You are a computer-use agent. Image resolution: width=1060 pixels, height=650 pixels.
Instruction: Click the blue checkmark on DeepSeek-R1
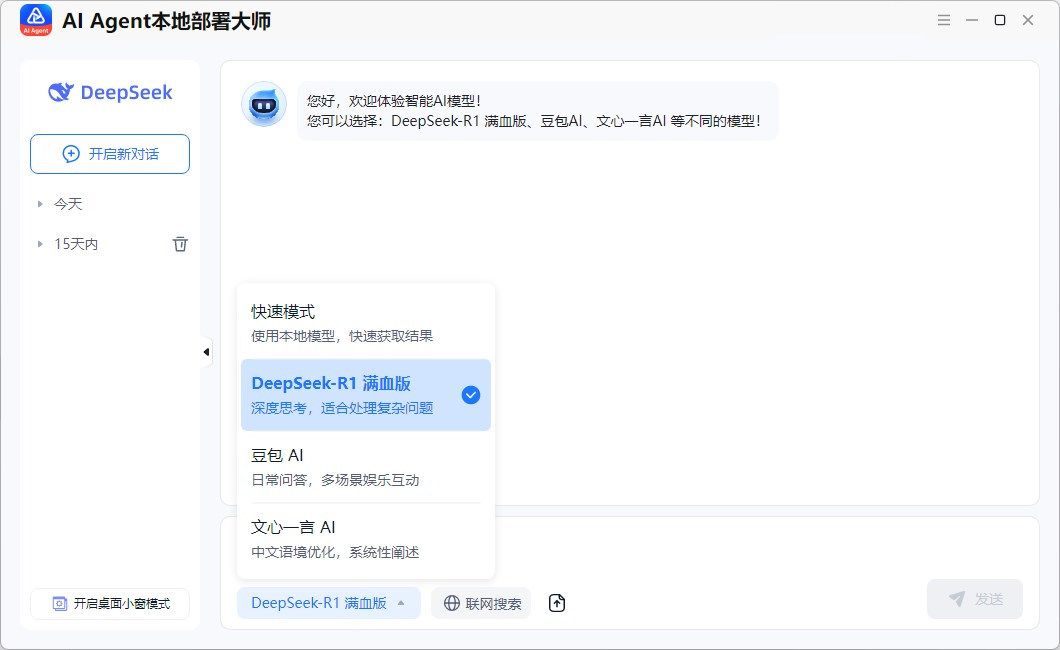click(x=471, y=395)
